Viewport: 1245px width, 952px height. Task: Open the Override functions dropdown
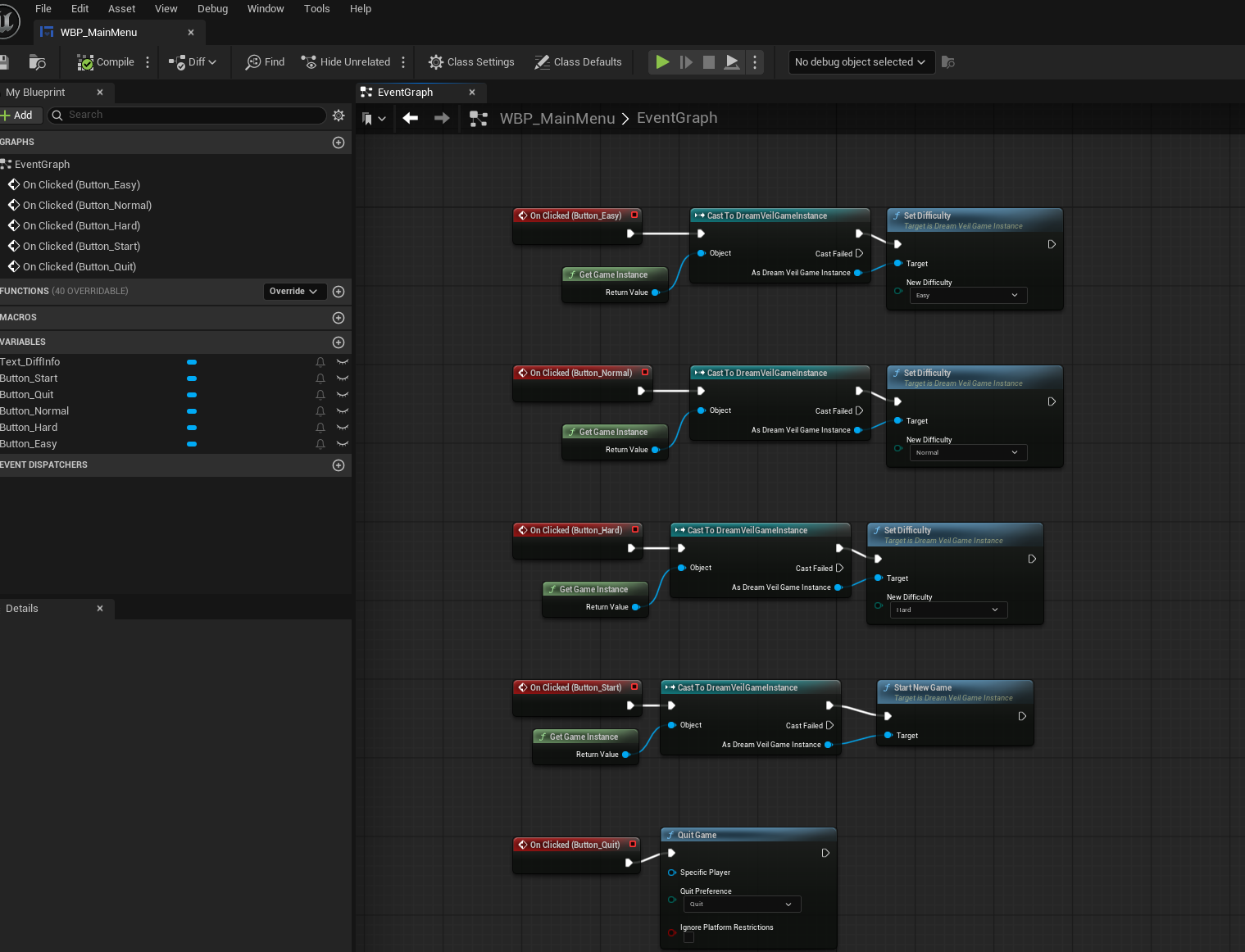(x=294, y=292)
